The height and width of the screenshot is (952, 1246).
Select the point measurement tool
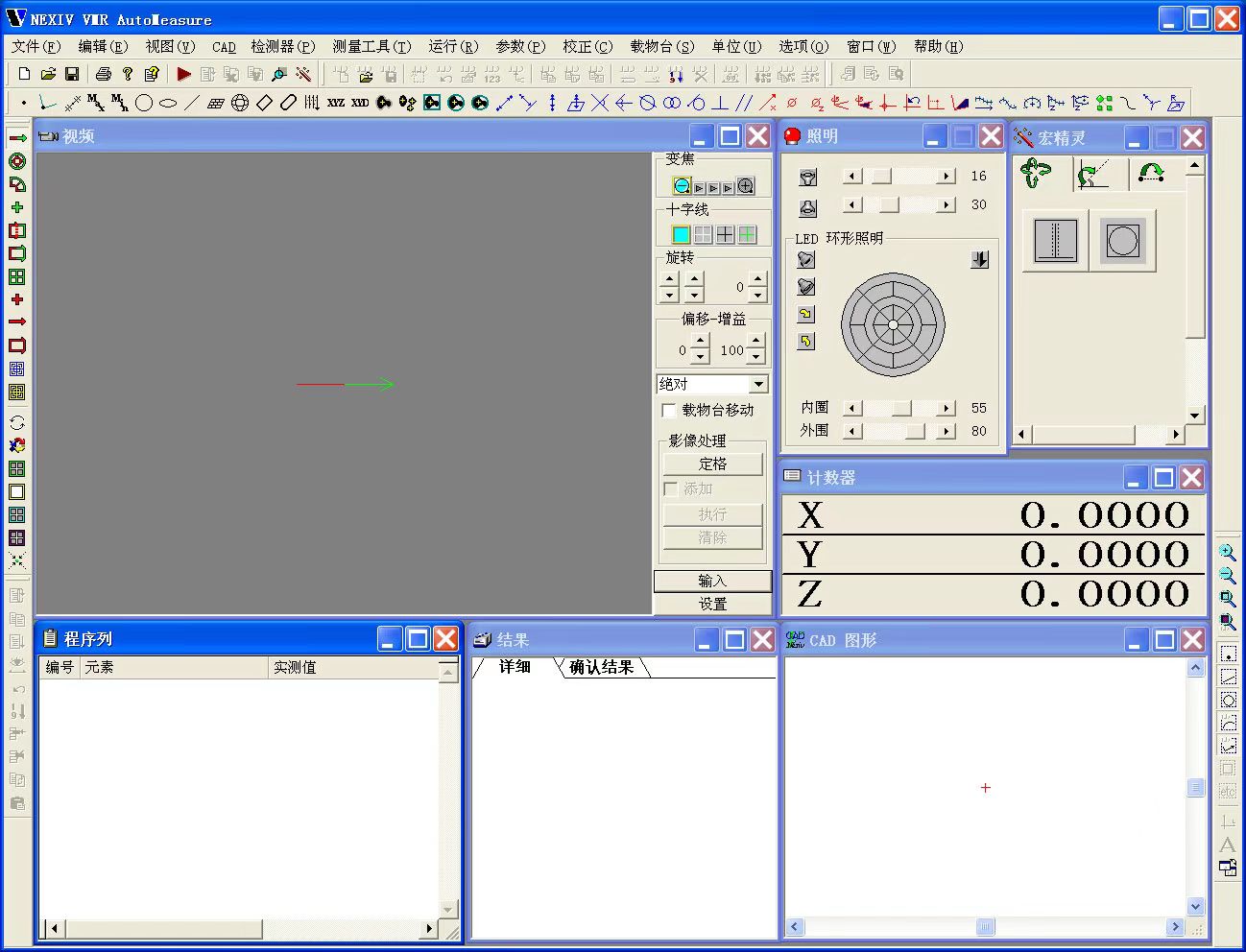coord(24,103)
